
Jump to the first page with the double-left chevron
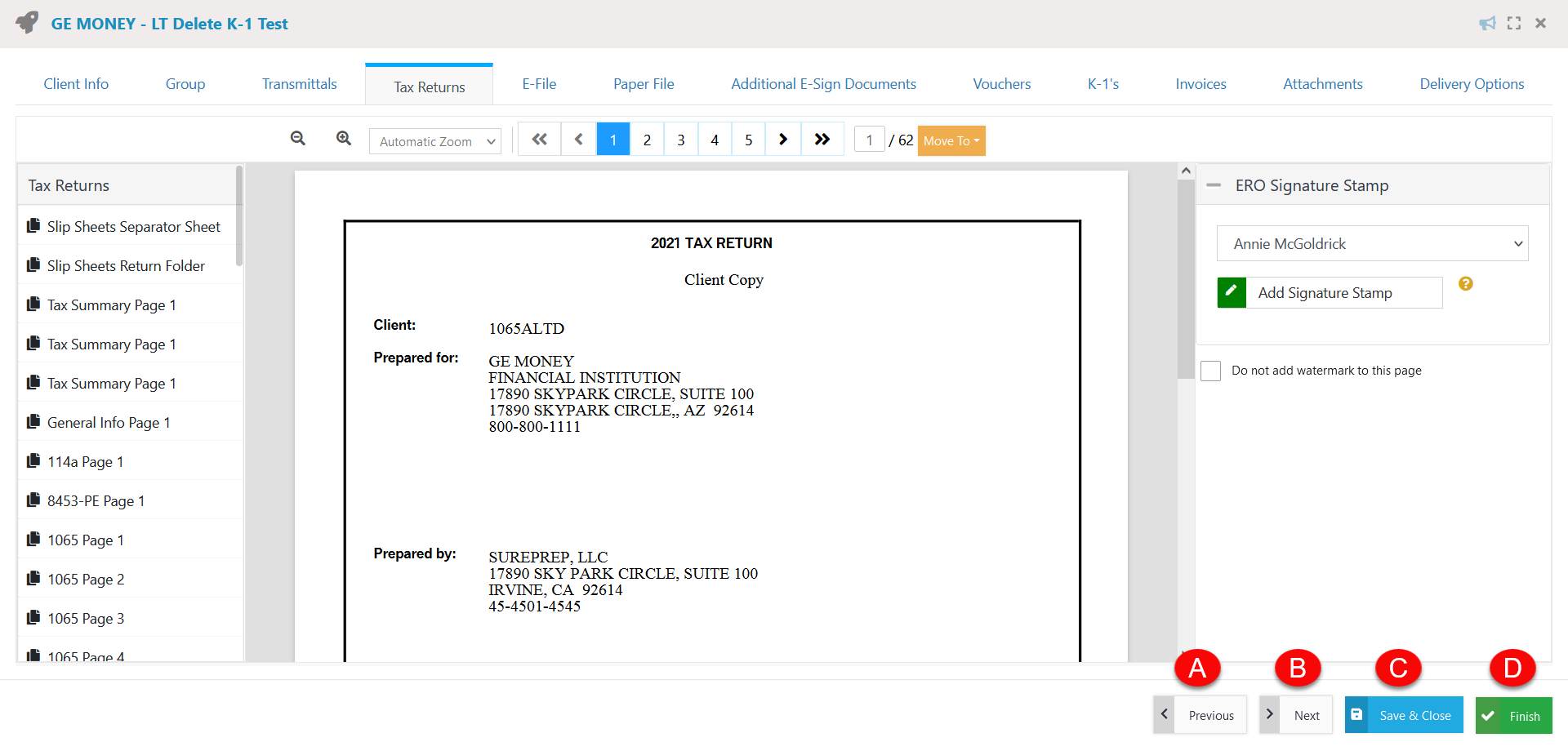(x=539, y=139)
